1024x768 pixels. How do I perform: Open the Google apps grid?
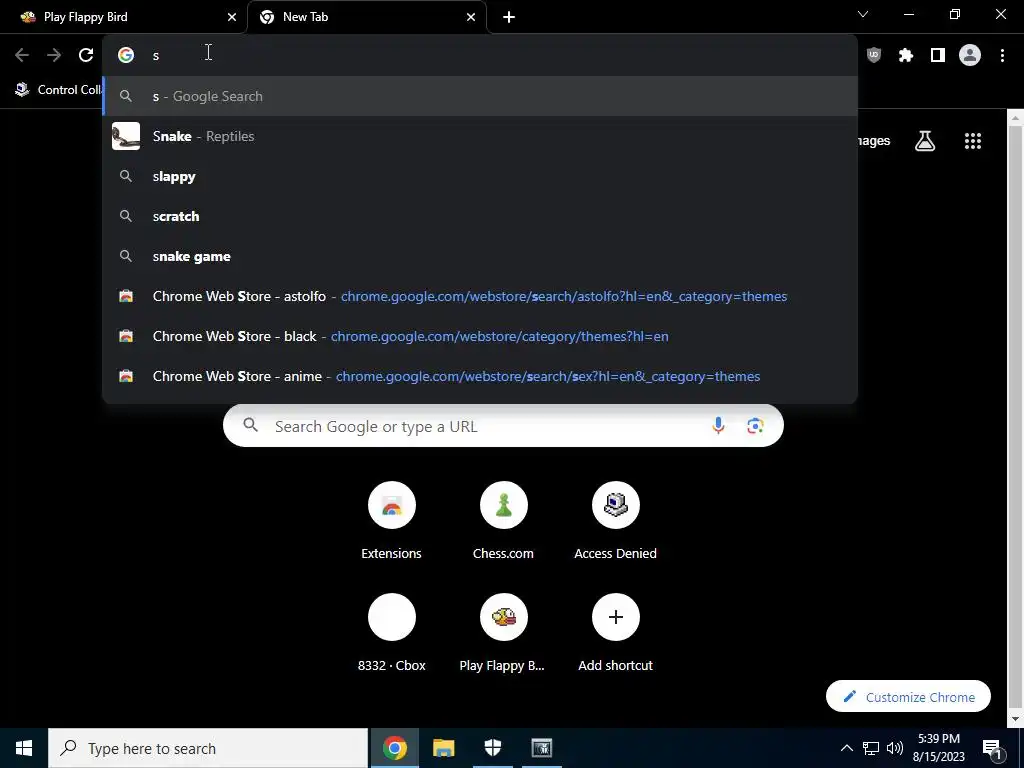pyautogui.click(x=972, y=141)
